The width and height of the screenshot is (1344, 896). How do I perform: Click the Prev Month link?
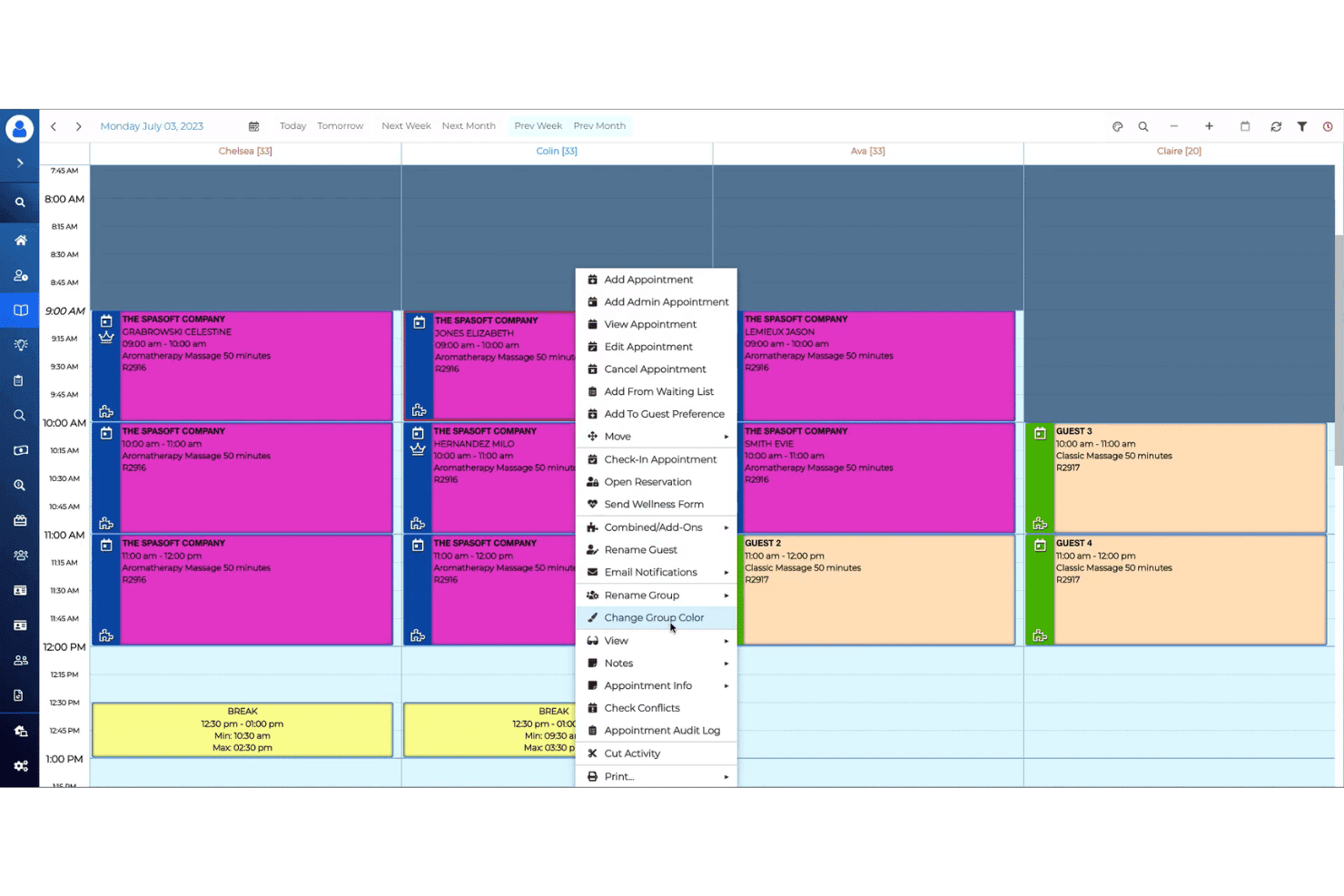pos(599,126)
